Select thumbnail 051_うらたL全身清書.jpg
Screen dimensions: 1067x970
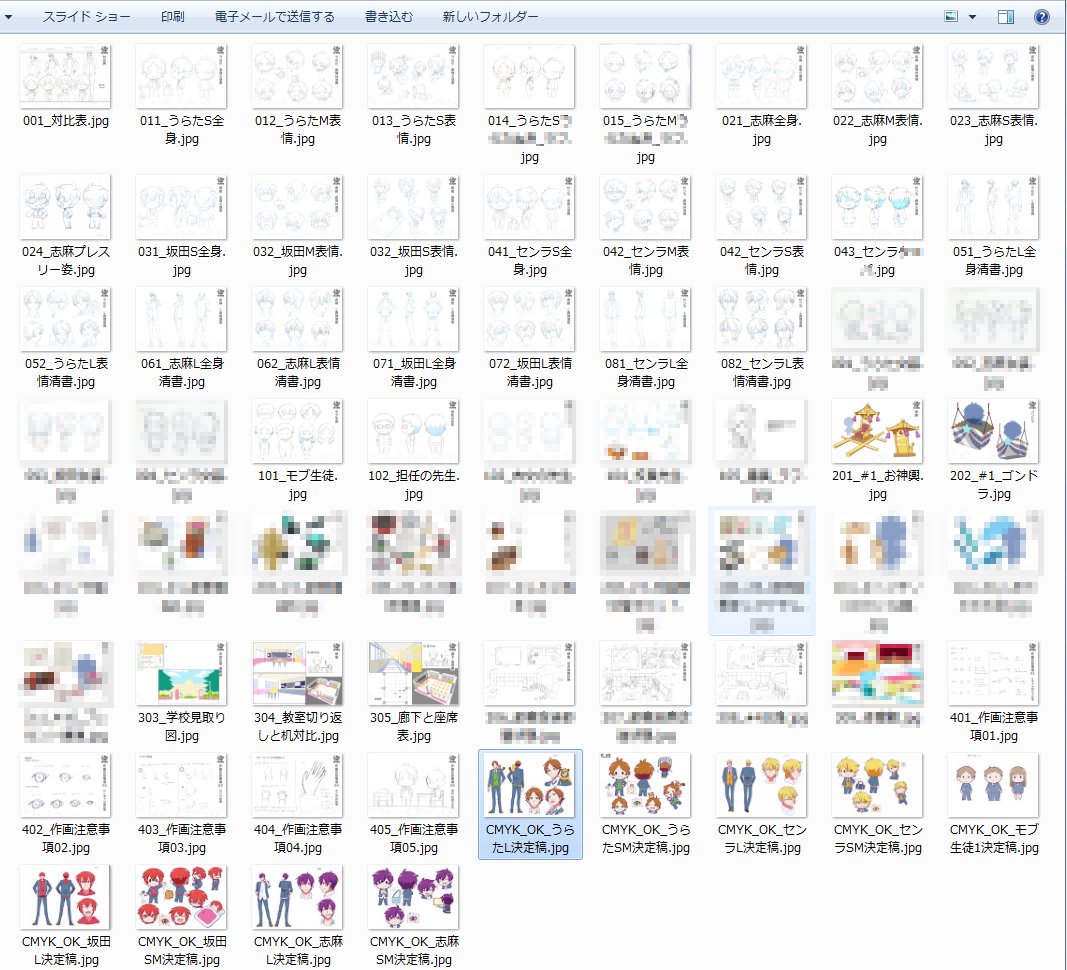(994, 208)
